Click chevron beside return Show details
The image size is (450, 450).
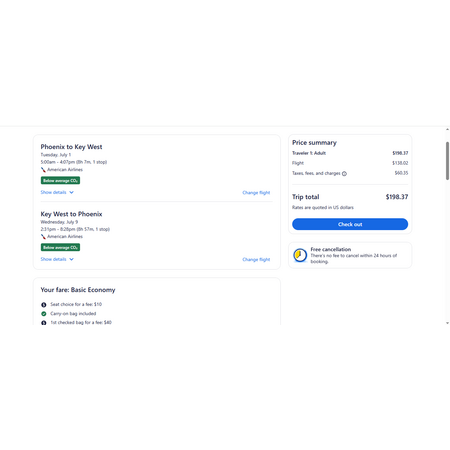(71, 259)
